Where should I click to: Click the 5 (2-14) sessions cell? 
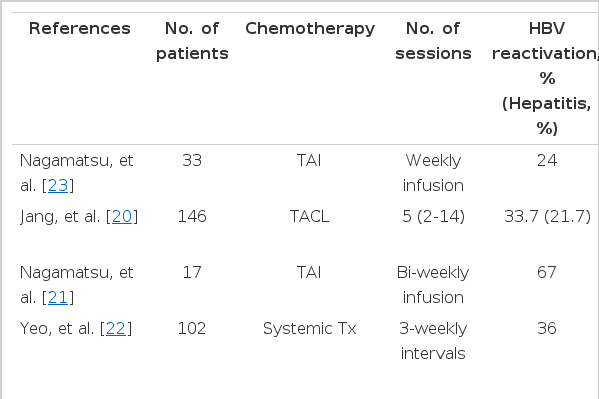click(434, 217)
